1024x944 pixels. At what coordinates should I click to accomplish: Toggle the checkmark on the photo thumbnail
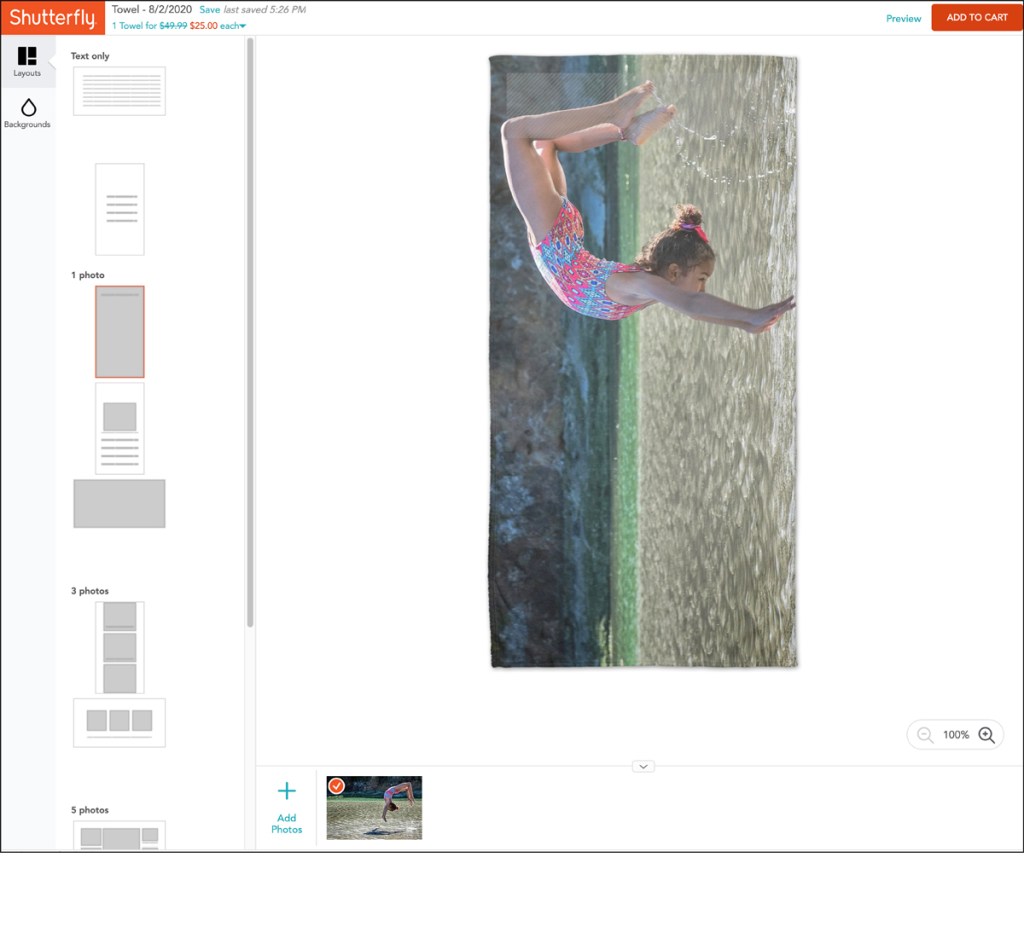337,786
